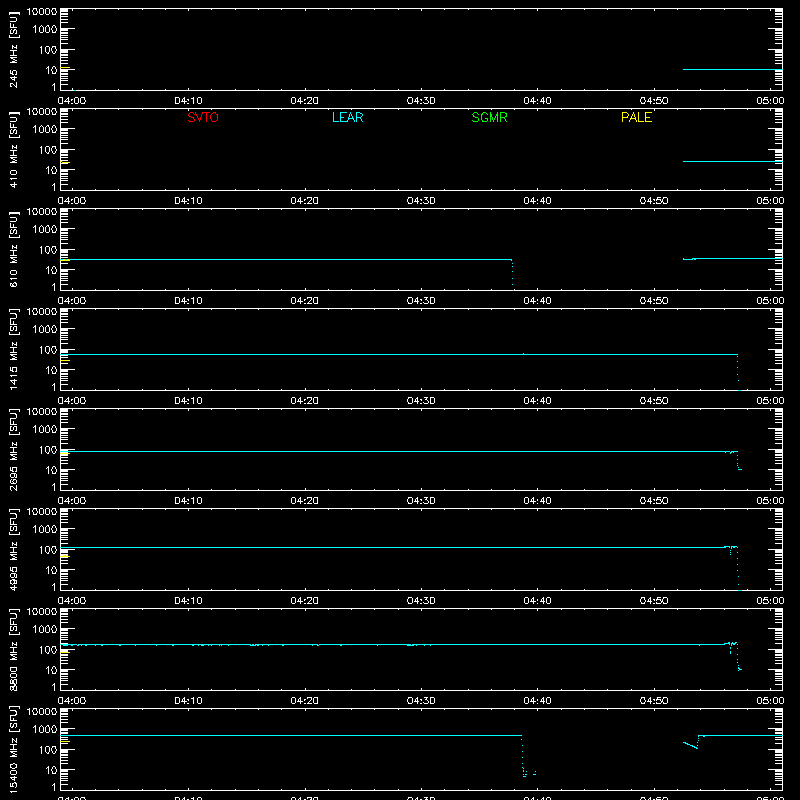Click 05:00 time label under 4995 MHz panel
This screenshot has width=800, height=800.
[x=770, y=601]
